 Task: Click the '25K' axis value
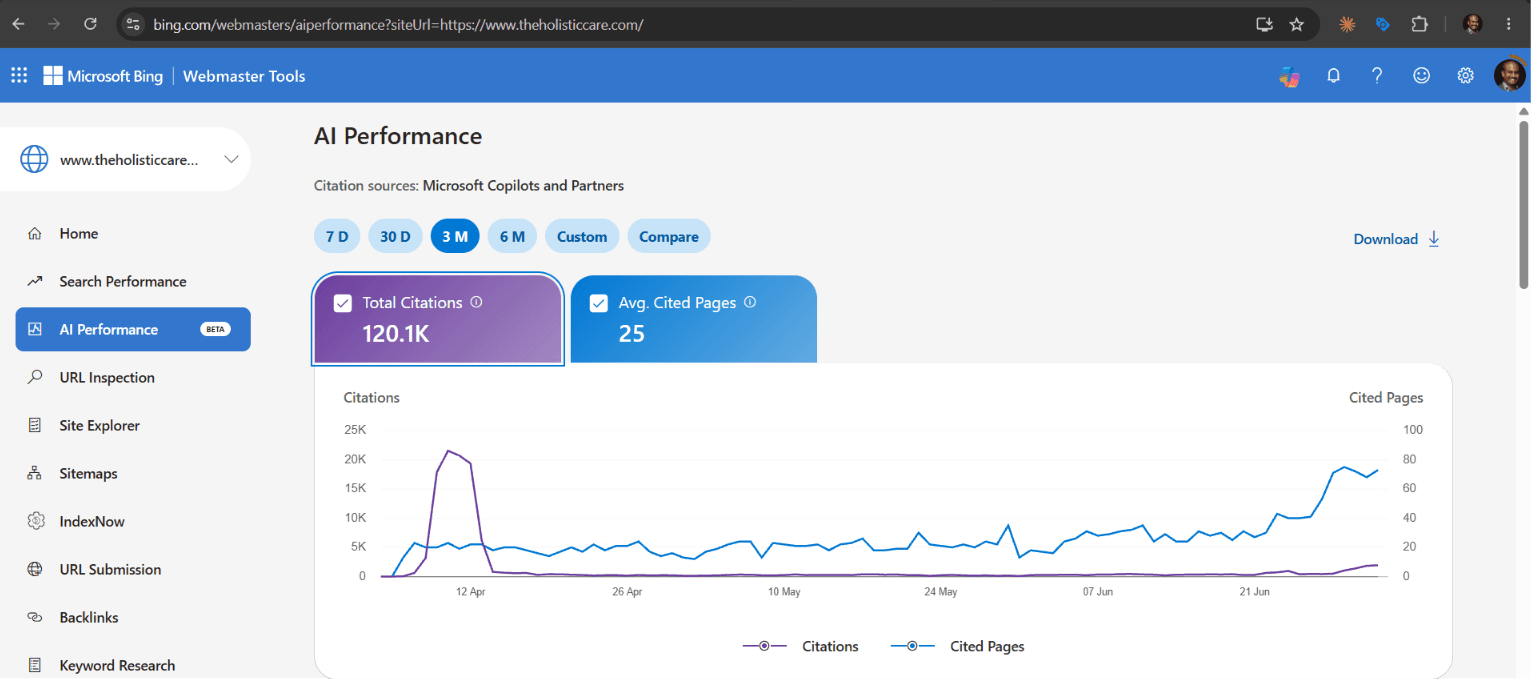(x=354, y=430)
